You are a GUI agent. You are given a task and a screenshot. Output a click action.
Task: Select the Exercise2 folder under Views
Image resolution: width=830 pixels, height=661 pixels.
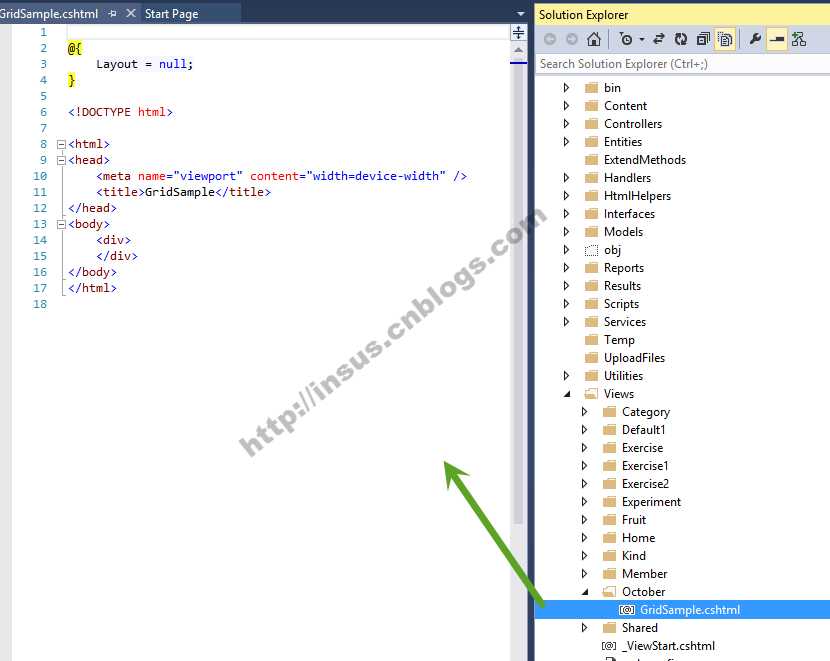(x=645, y=484)
